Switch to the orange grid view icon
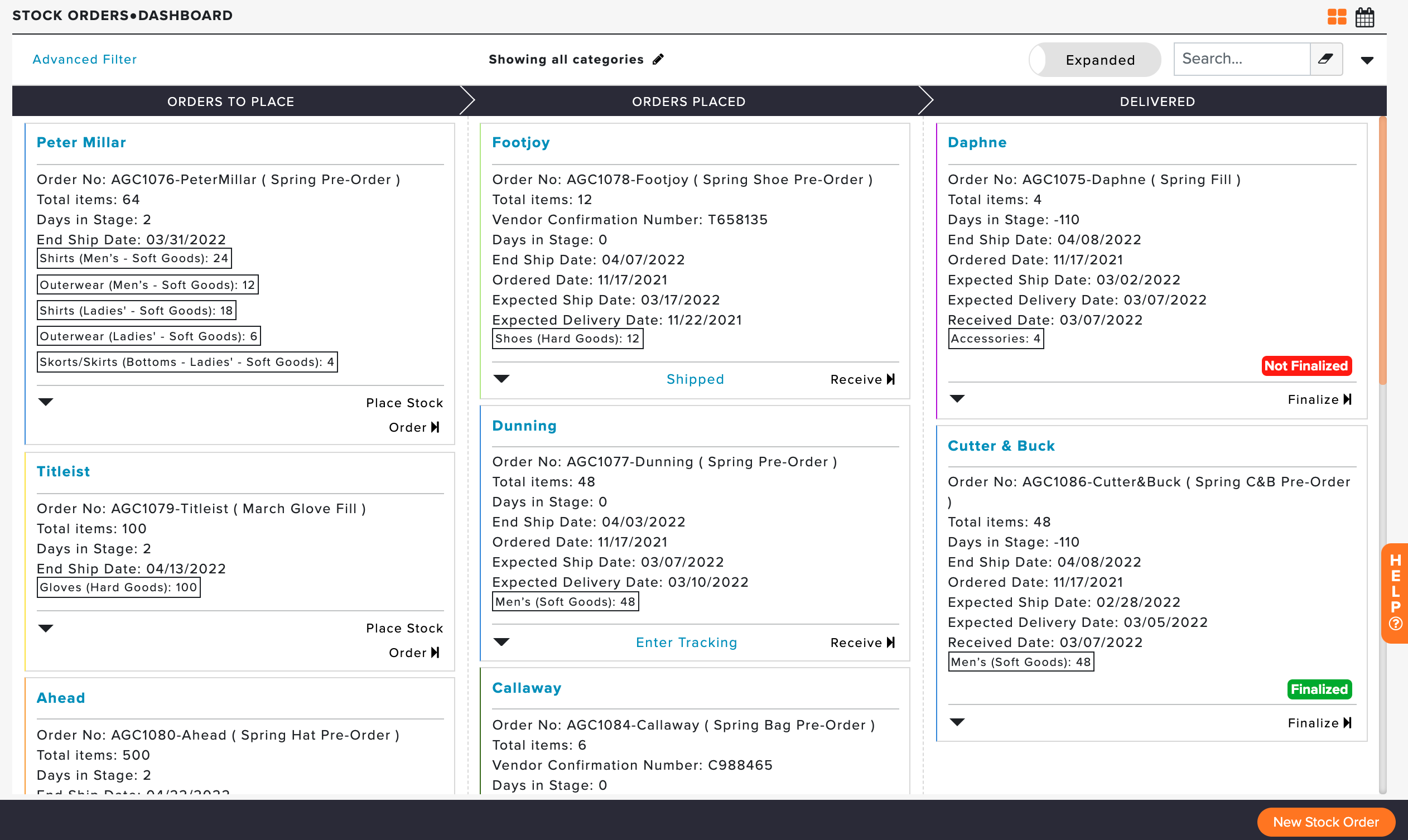Viewport: 1408px width, 840px height. (x=1337, y=17)
